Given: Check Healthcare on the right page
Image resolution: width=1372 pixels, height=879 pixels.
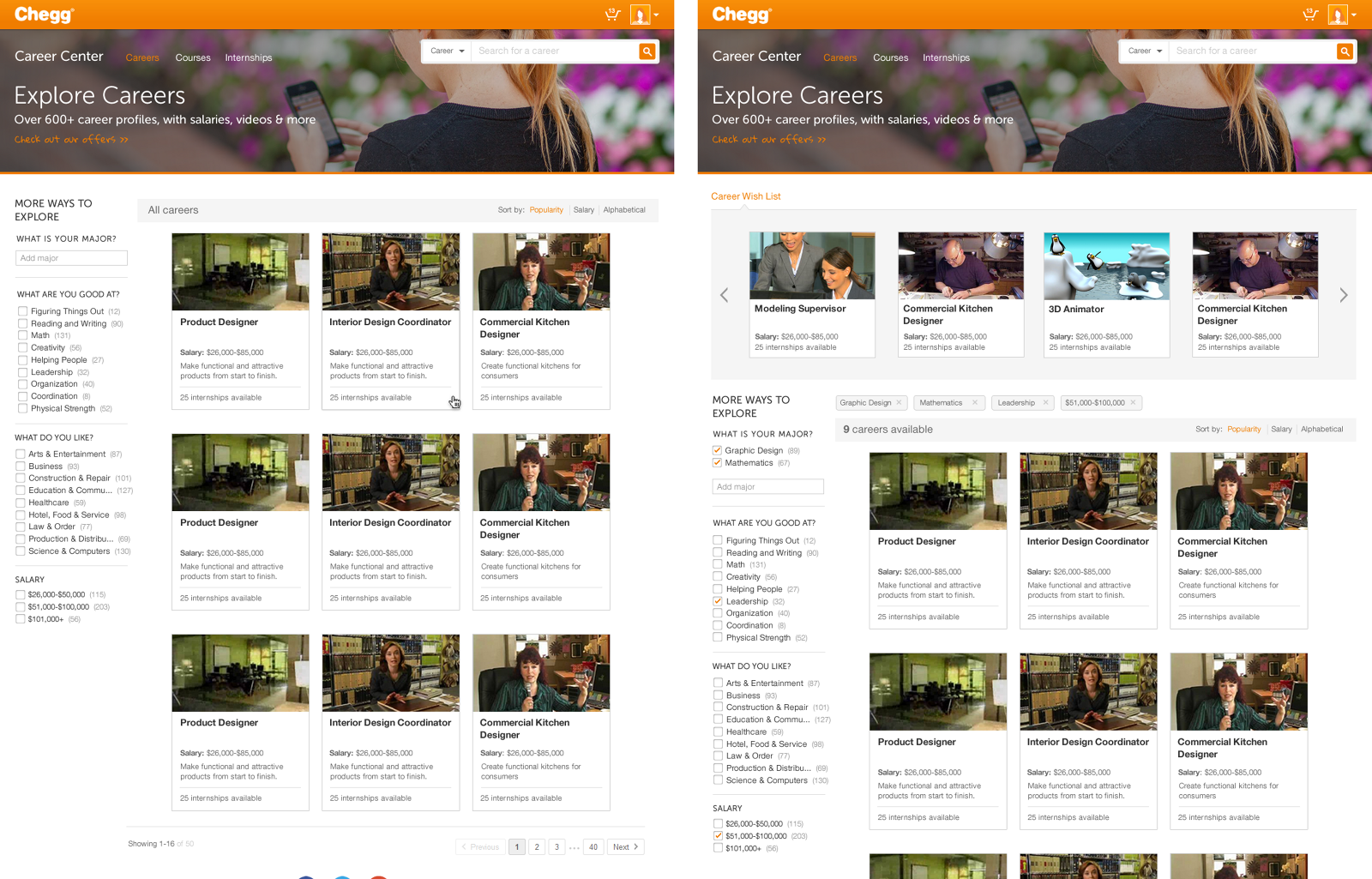Looking at the screenshot, I should 718,731.
